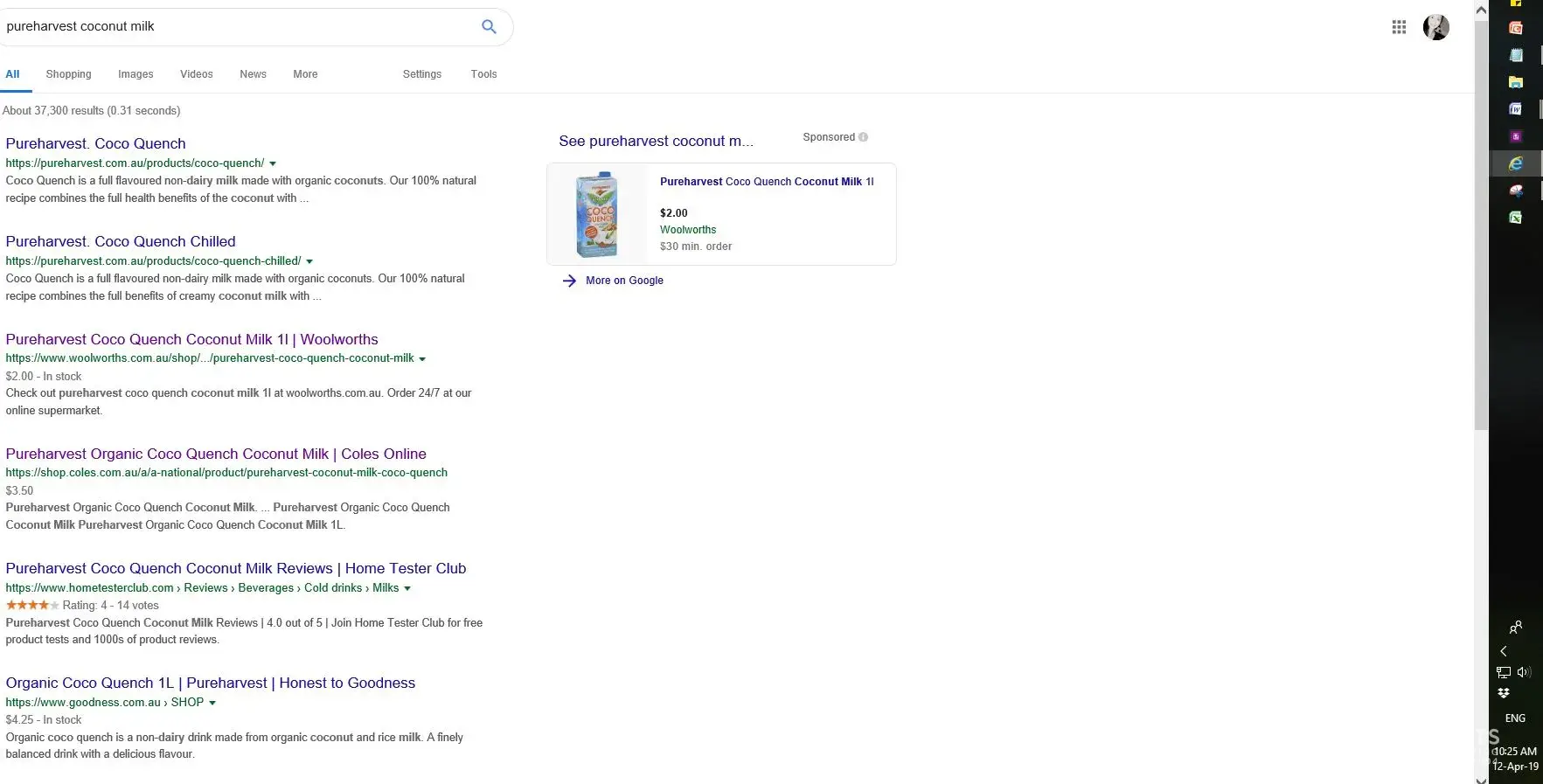Open the Pureharvest. Coco Quench result
The height and width of the screenshot is (784, 1543).
(x=95, y=143)
